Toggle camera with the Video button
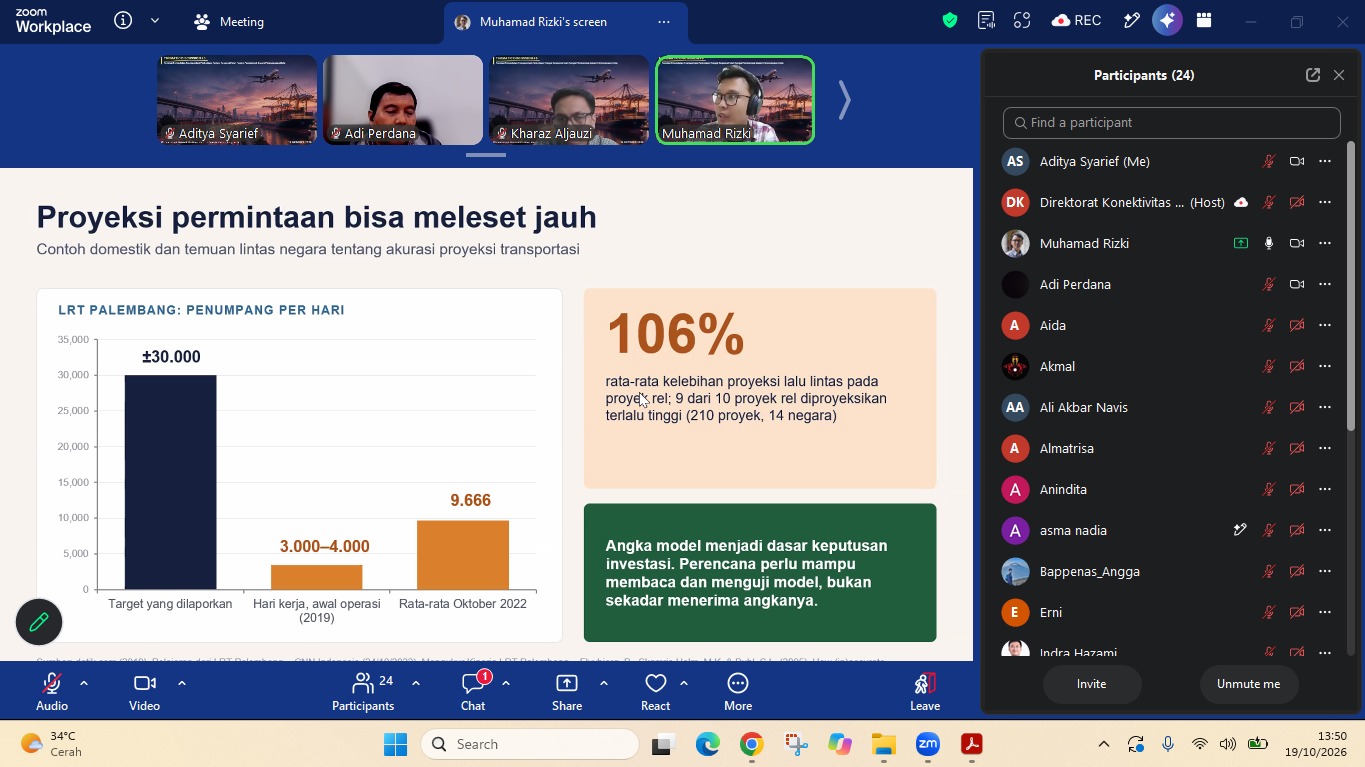 pyautogui.click(x=144, y=691)
